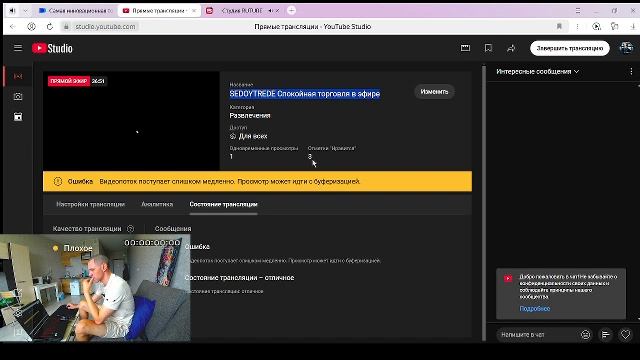Click the browser media play toolbar icon

point(596,27)
